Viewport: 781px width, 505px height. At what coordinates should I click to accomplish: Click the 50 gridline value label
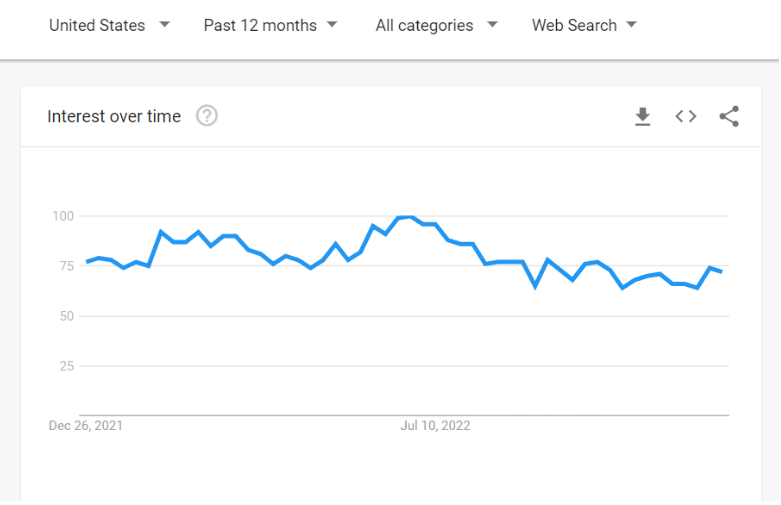tap(67, 316)
